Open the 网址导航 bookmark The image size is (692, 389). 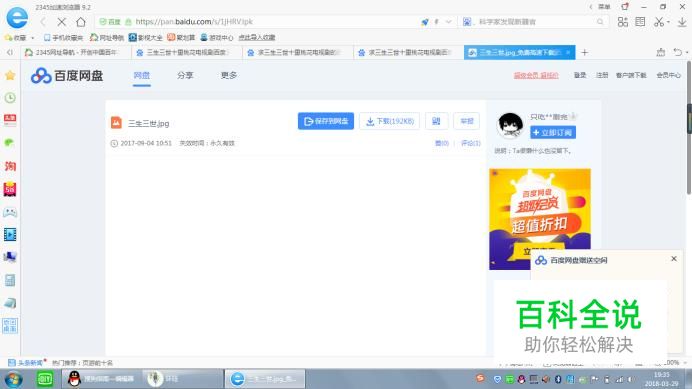107,38
